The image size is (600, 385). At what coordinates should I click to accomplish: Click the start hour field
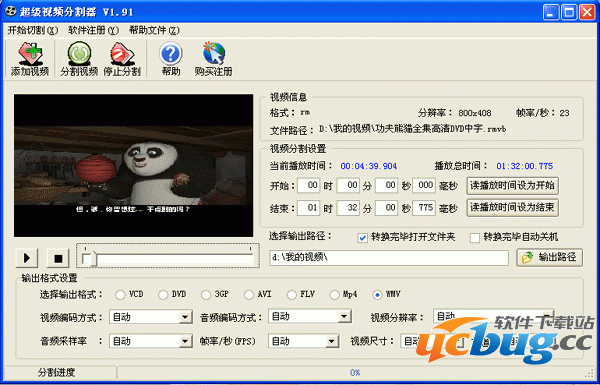pyautogui.click(x=308, y=186)
